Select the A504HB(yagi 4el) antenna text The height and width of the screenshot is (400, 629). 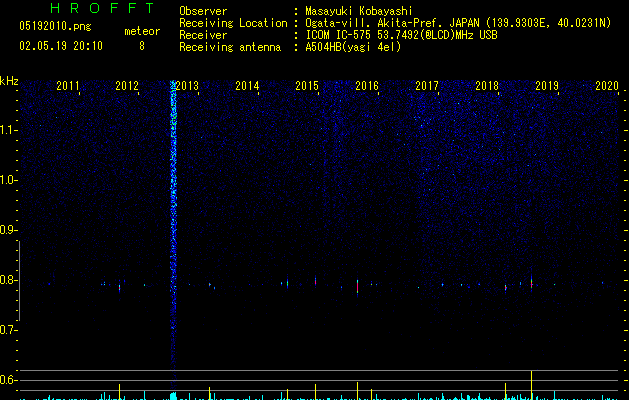(353, 47)
